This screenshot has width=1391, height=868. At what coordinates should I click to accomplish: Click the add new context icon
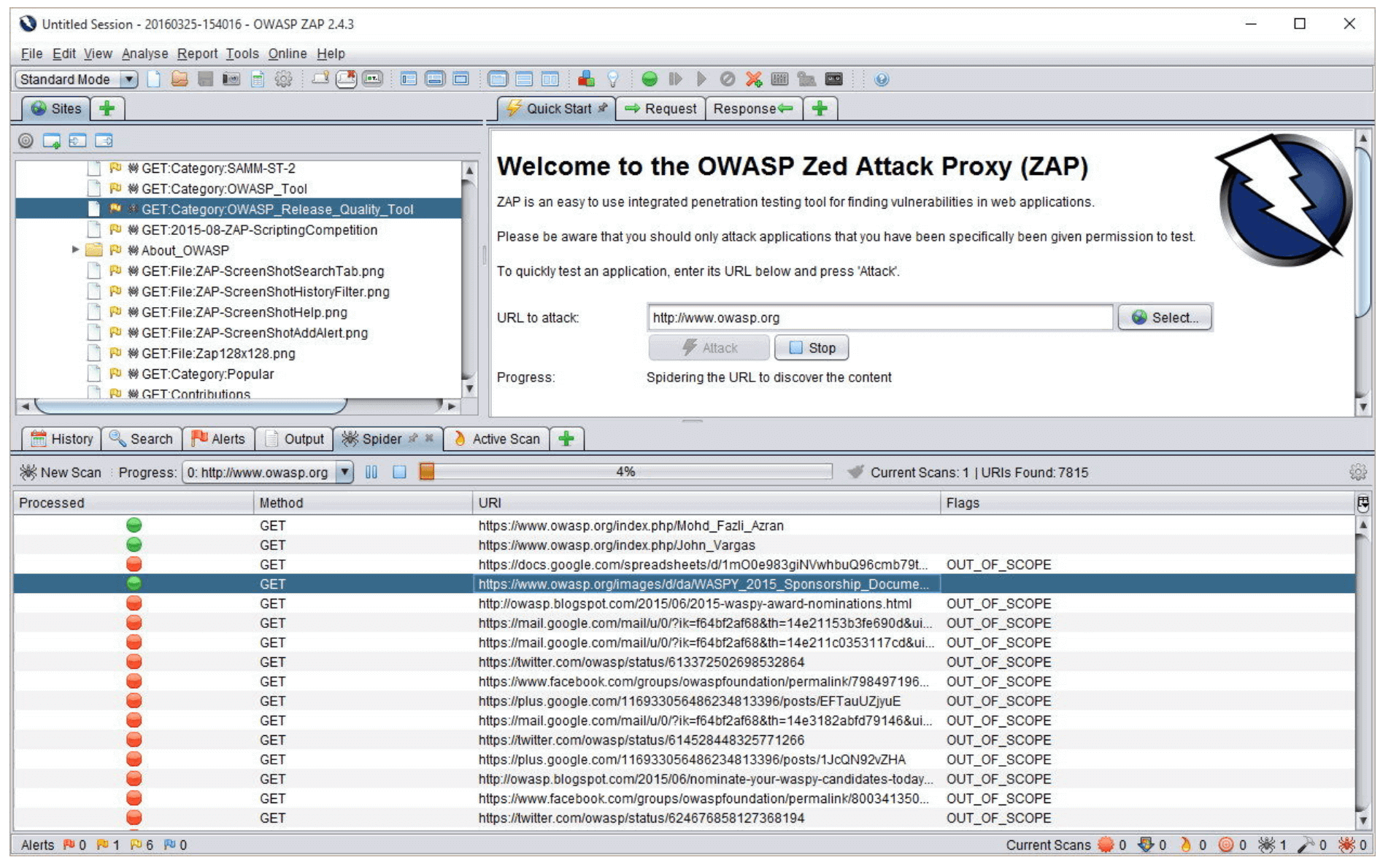click(52, 141)
